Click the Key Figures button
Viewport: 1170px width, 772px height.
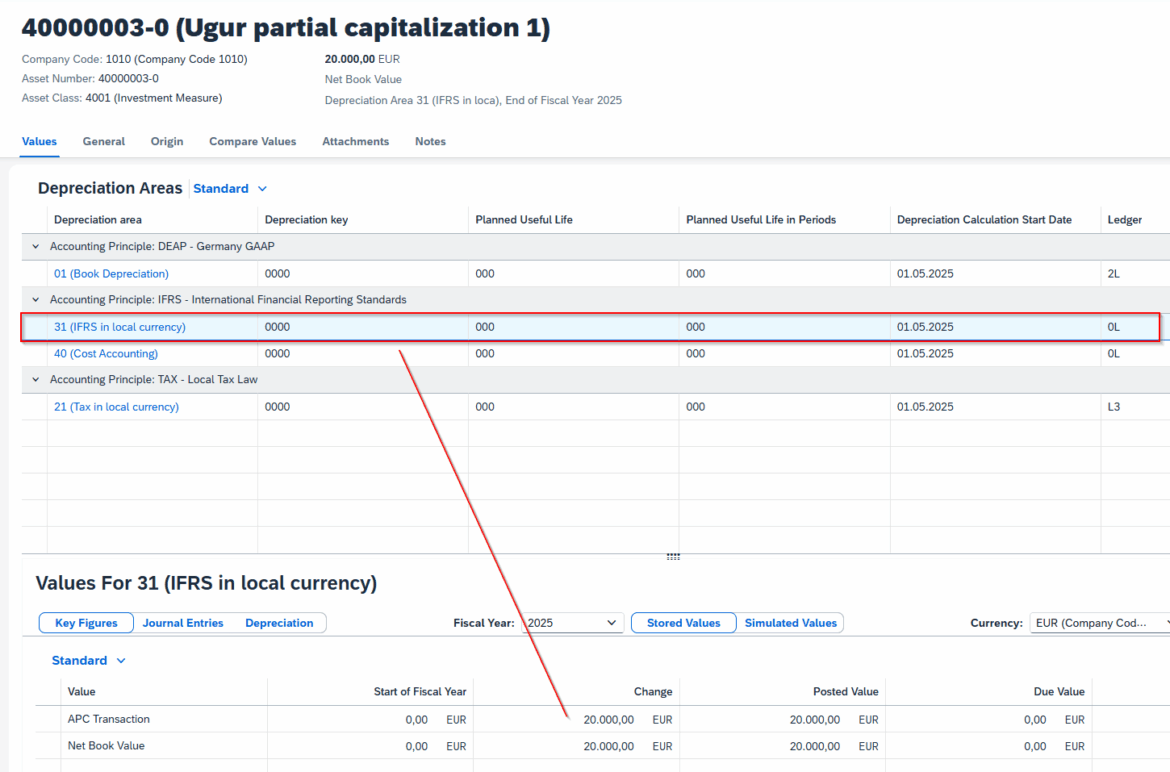[86, 622]
